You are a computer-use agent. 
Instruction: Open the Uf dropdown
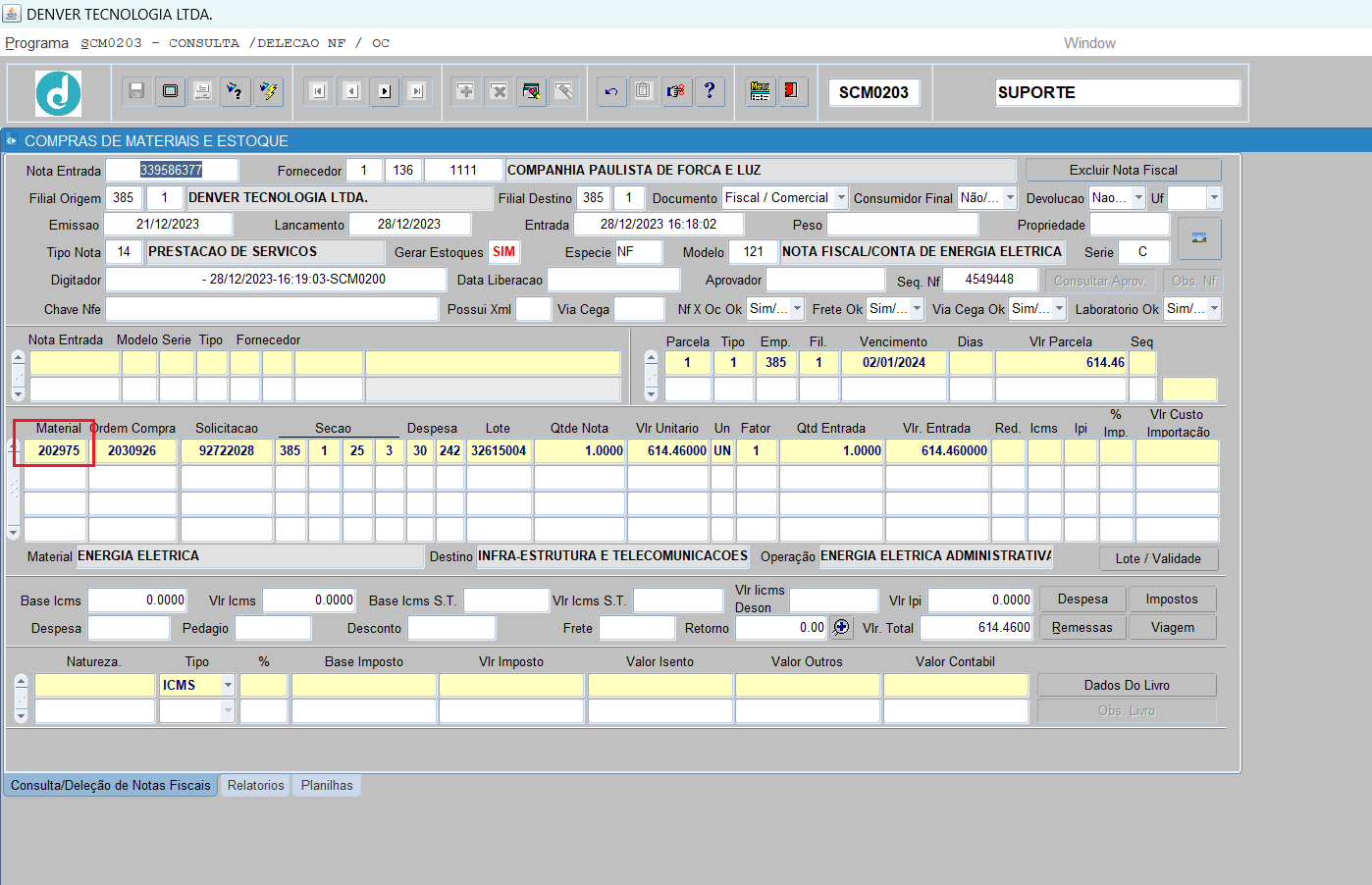[1214, 198]
